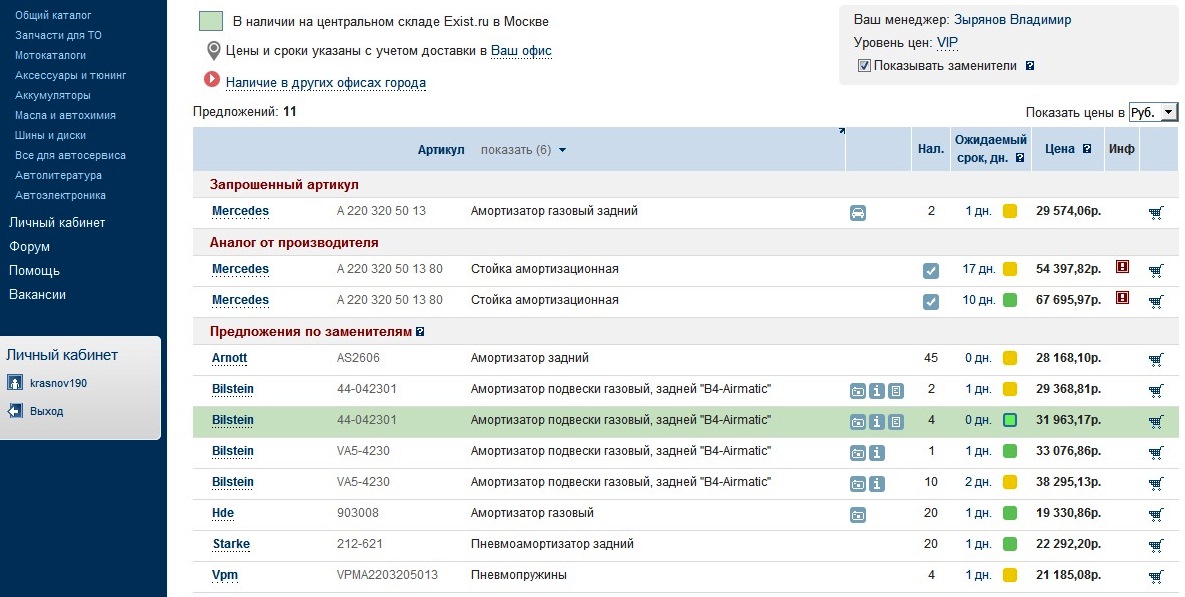The width and height of the screenshot is (1185, 597).
Task: Open photo icon for 29 368,81р. Bilstein row
Action: (858, 391)
